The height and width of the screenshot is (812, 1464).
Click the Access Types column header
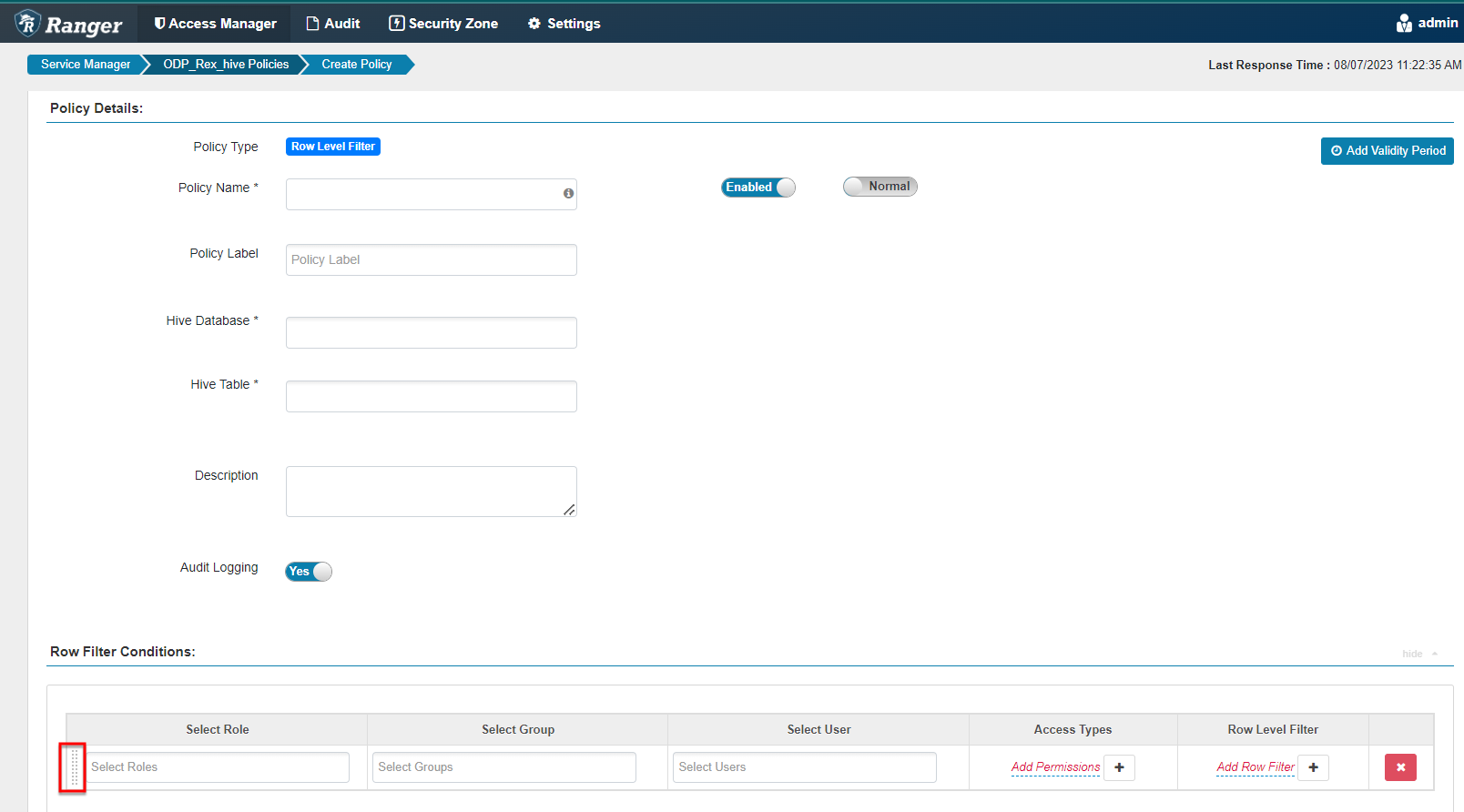1073,729
